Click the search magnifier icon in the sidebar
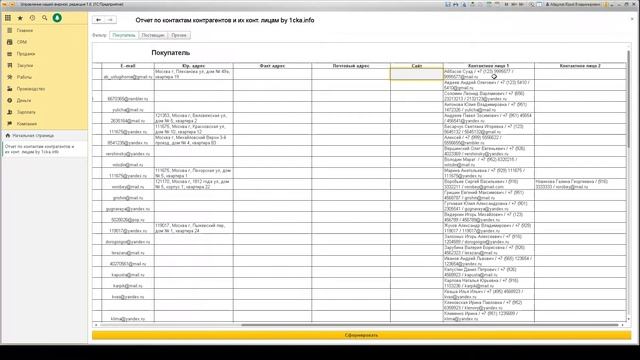640x360 pixels. (44, 18)
